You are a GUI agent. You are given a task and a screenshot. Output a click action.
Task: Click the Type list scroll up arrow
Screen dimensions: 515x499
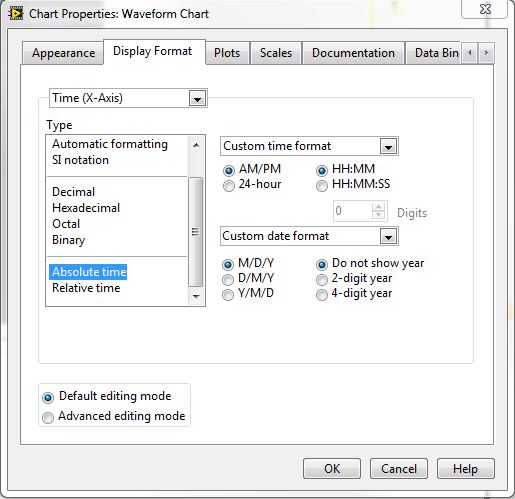point(196,145)
